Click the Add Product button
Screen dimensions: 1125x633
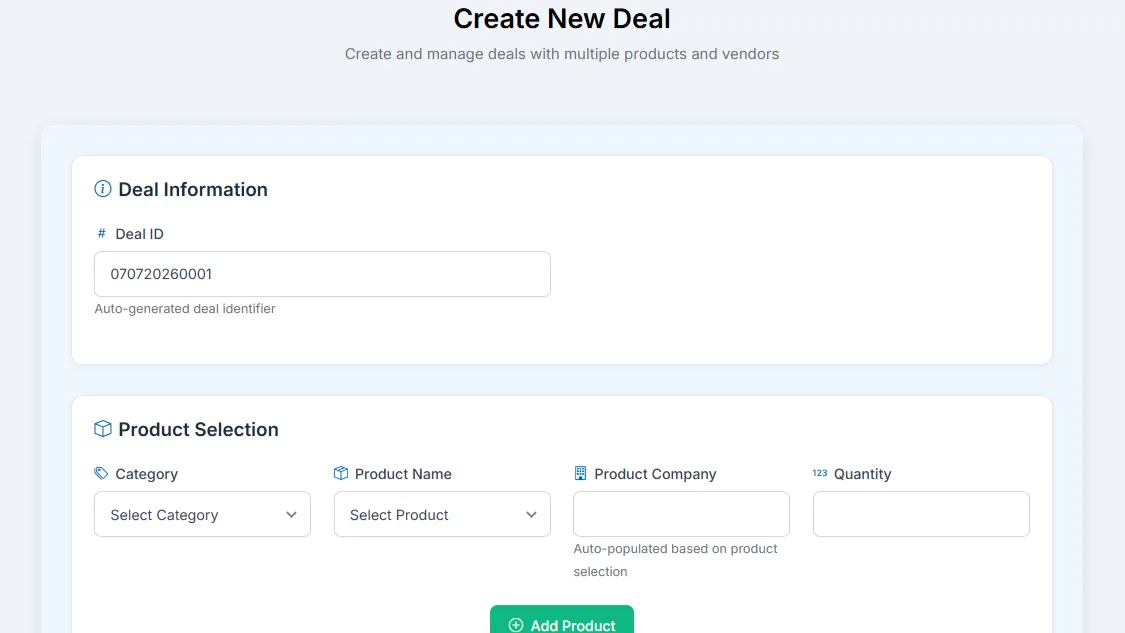coord(562,620)
